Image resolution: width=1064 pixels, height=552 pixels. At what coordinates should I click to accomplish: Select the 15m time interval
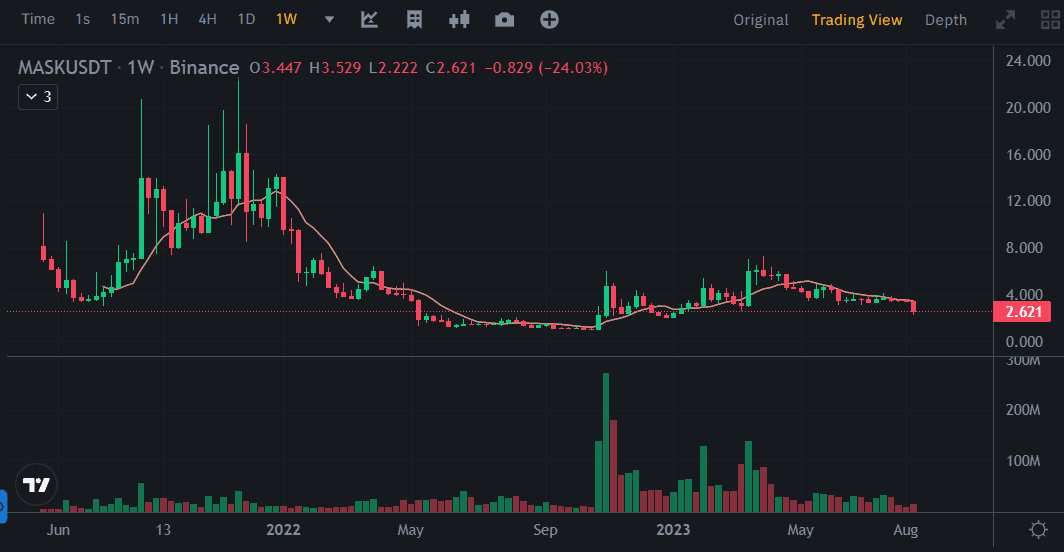(125, 19)
